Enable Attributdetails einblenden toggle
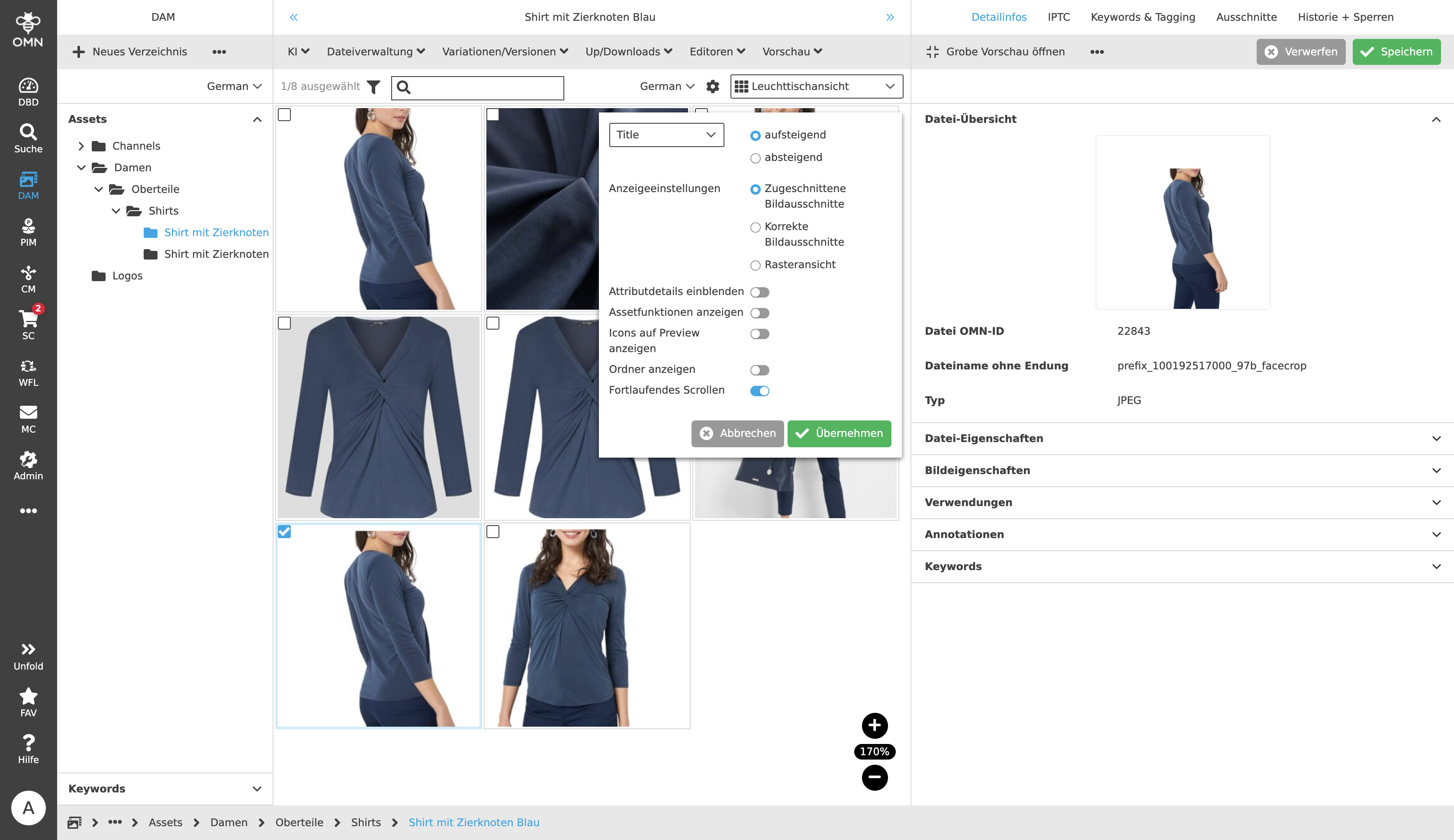Image resolution: width=1454 pixels, height=840 pixels. 759,292
